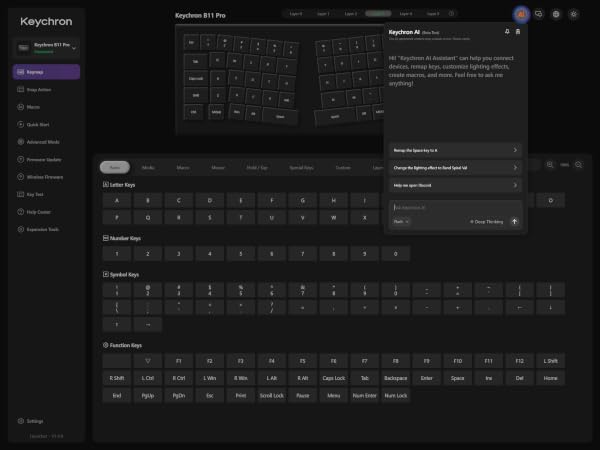
Task: Switch to the Media keycode tab
Action: point(148,167)
